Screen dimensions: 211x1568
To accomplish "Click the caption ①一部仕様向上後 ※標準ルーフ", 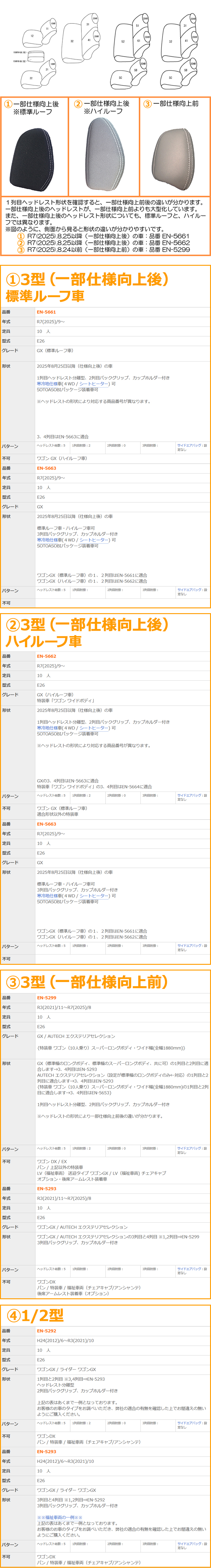I will [32, 108].
